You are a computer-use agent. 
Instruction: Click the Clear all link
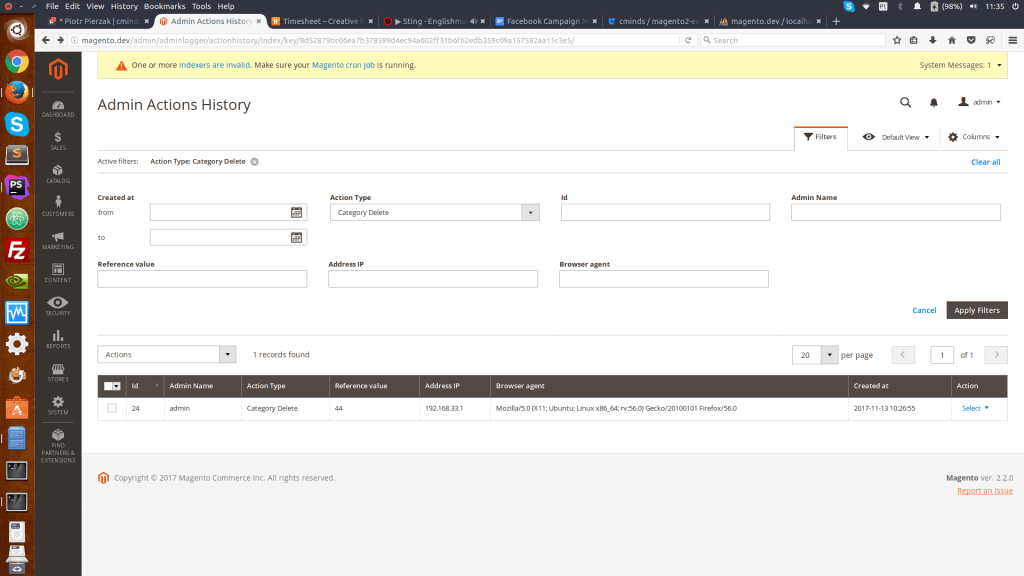(985, 162)
